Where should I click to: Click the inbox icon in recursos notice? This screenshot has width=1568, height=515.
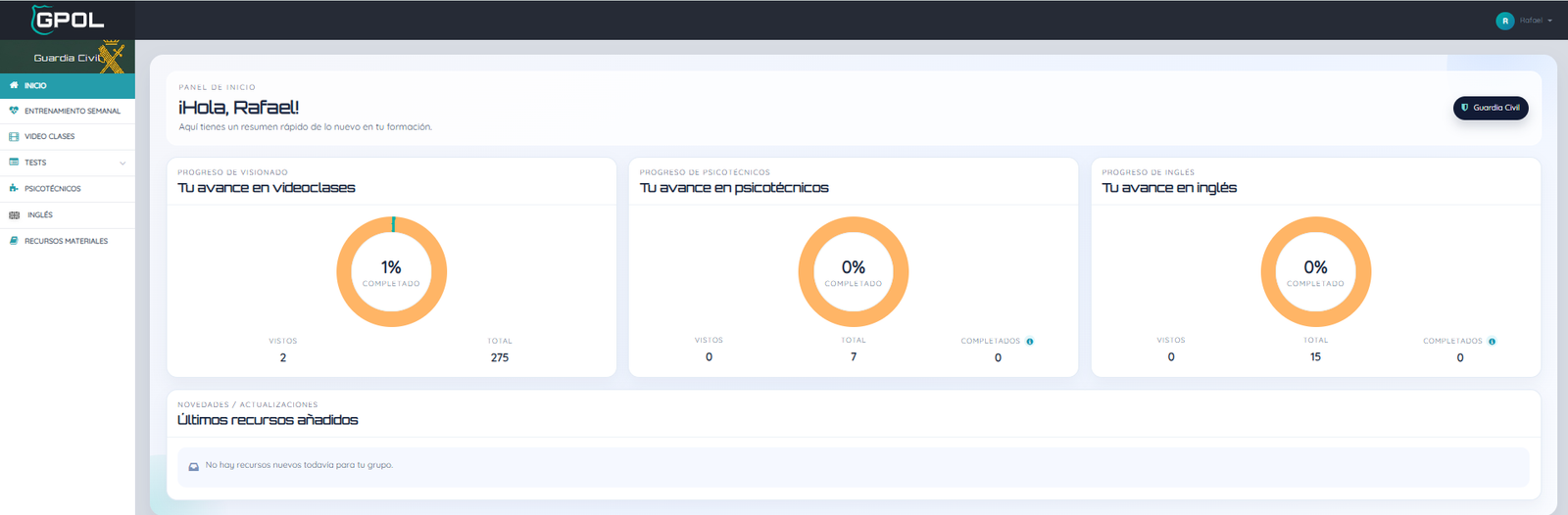pyautogui.click(x=194, y=466)
